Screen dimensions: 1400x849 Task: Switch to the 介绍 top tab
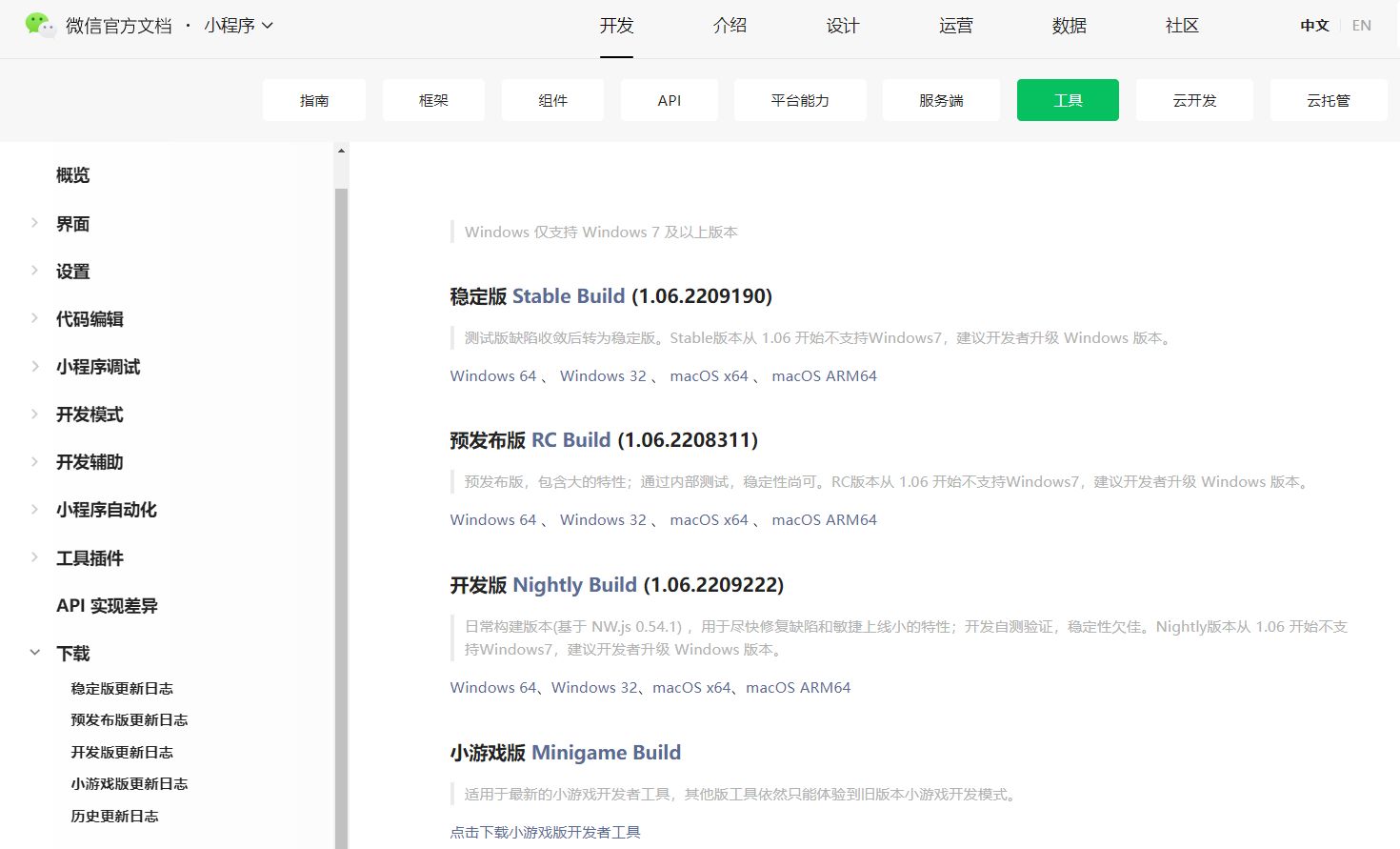coord(730,26)
